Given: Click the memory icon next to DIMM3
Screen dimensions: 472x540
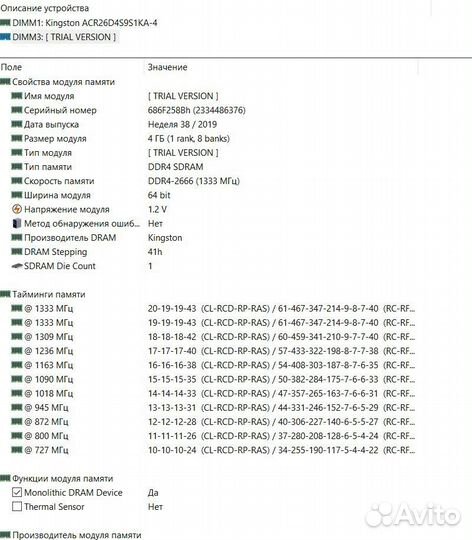Looking at the screenshot, I should click(x=6, y=37).
